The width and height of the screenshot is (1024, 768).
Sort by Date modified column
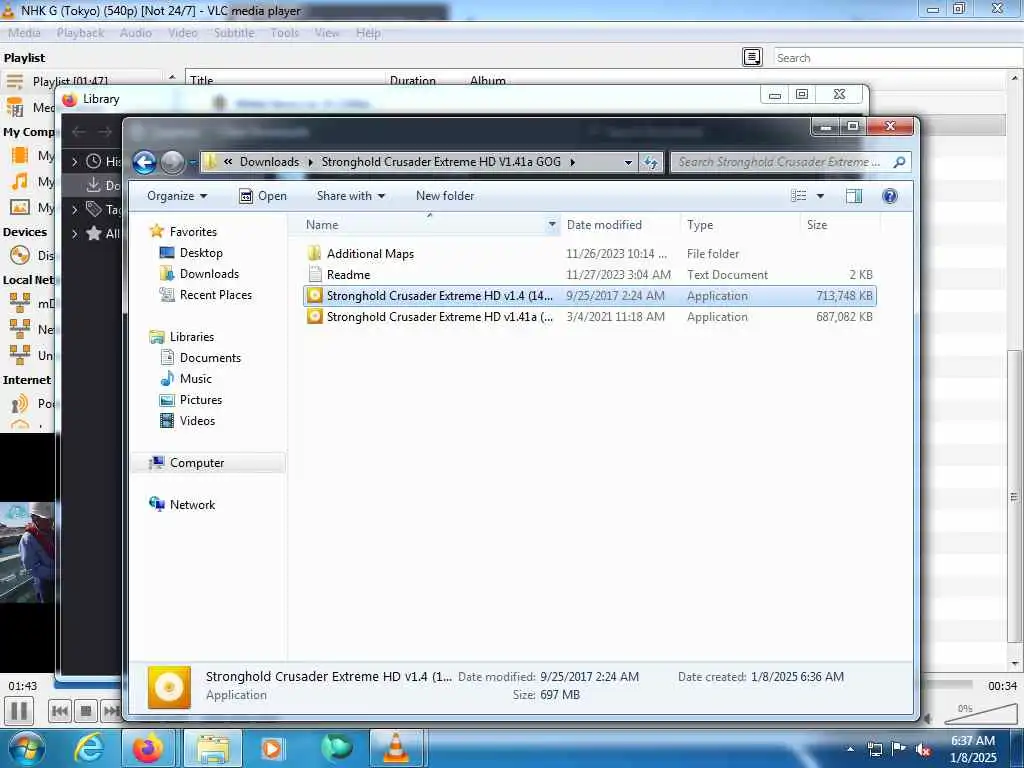click(x=604, y=225)
